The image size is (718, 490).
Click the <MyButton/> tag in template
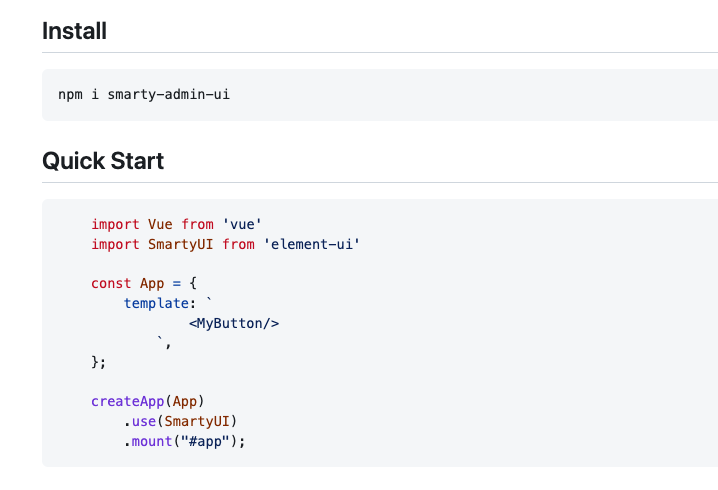pos(234,323)
